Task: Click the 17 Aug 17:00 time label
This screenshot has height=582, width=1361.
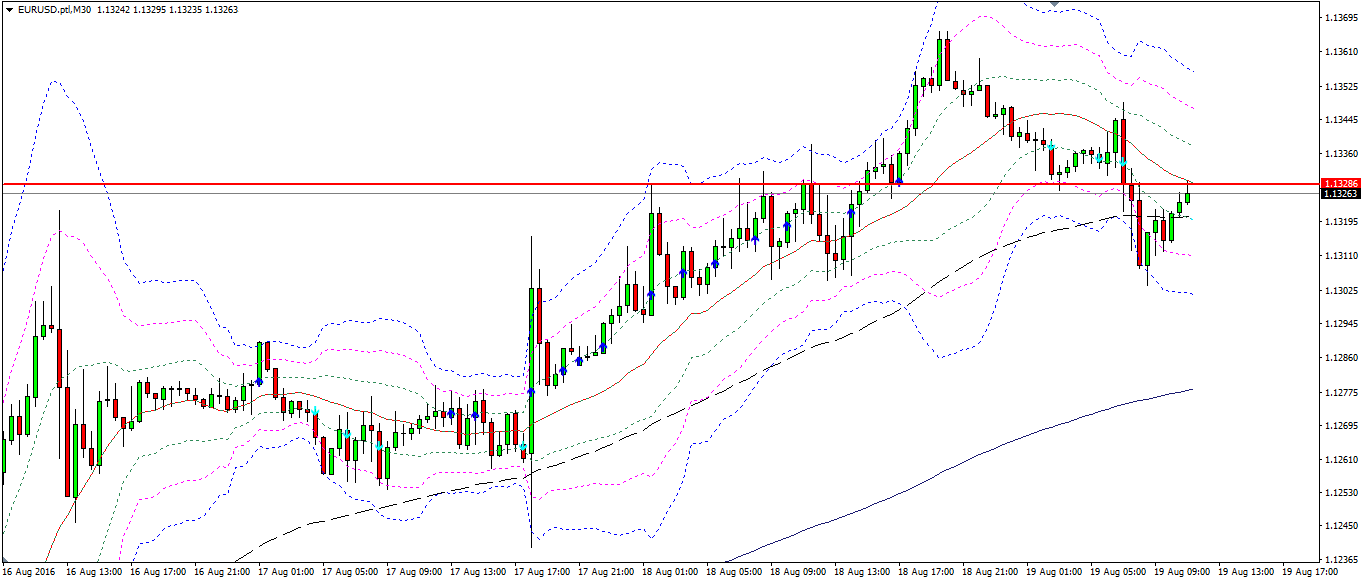Action: pos(542,573)
